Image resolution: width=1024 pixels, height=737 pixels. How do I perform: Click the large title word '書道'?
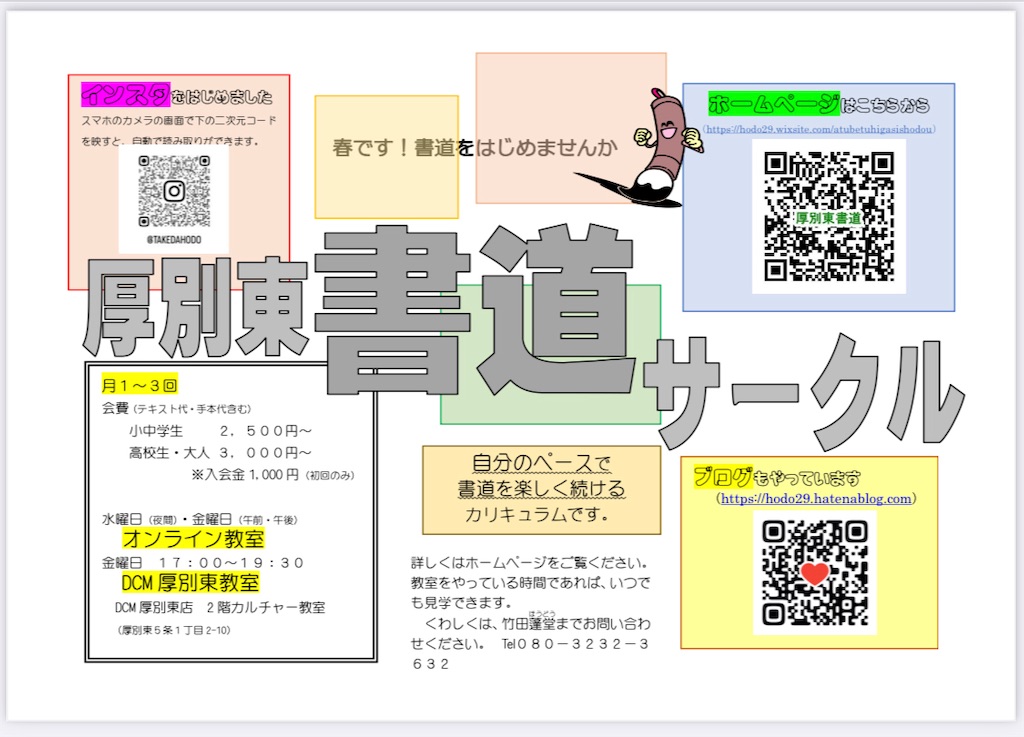(475, 308)
